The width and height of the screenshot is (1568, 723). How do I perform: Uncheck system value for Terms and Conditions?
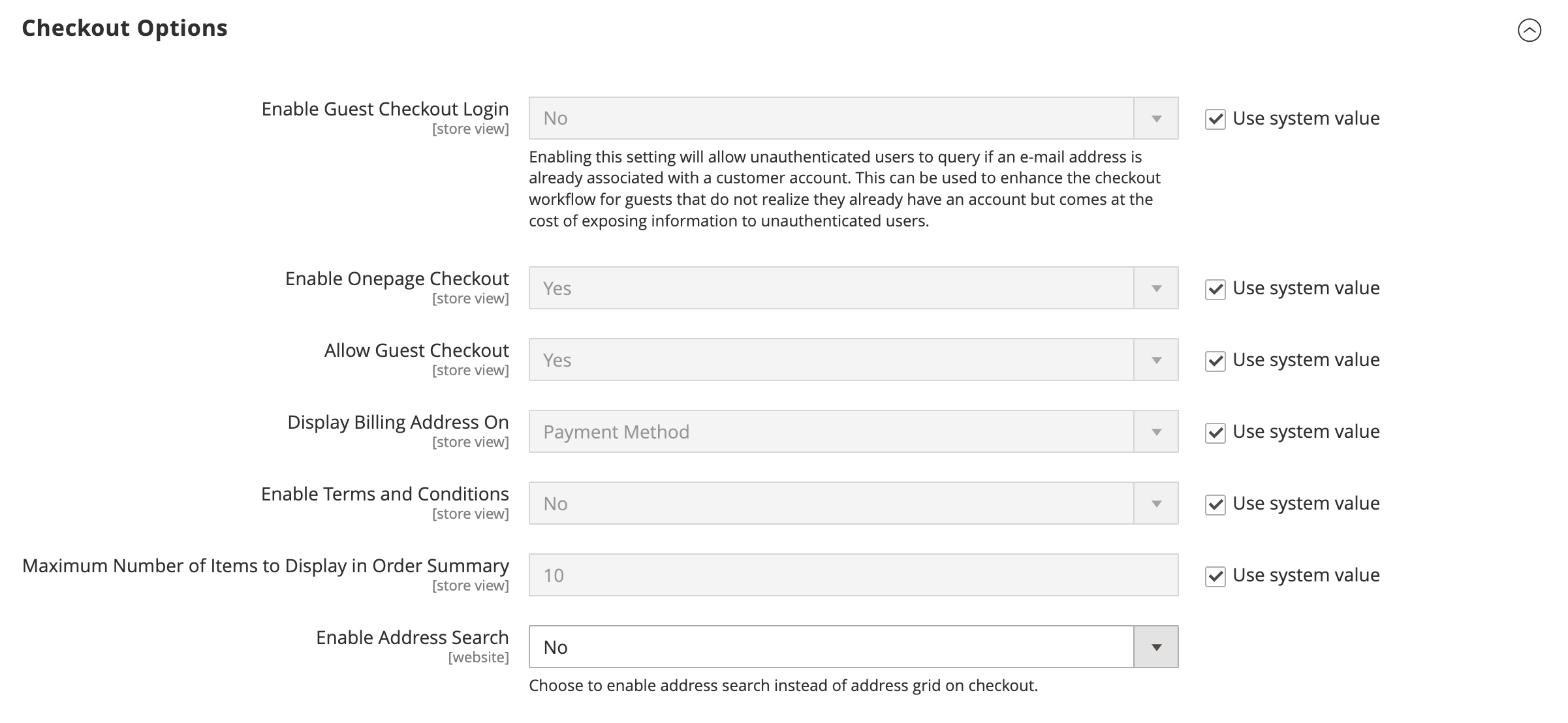[x=1215, y=504]
